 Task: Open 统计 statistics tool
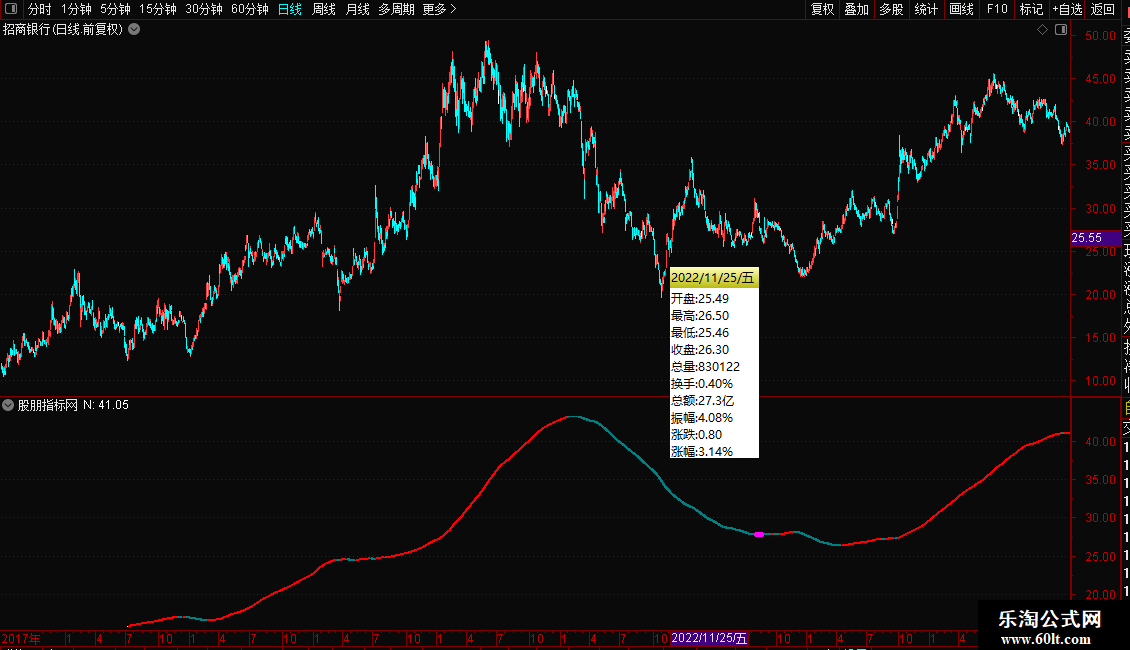pyautogui.click(x=926, y=9)
